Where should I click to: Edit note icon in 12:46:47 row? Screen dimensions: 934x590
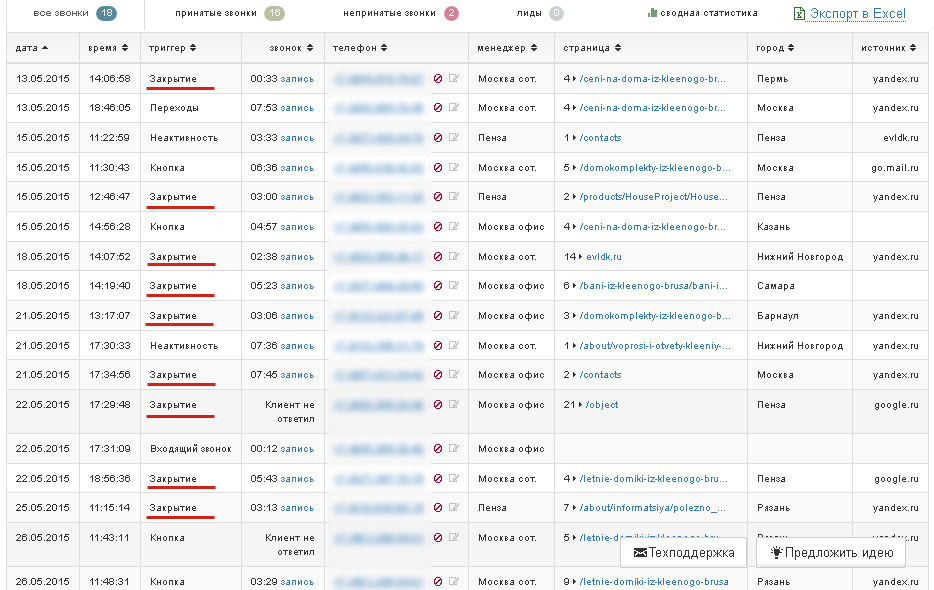point(454,196)
